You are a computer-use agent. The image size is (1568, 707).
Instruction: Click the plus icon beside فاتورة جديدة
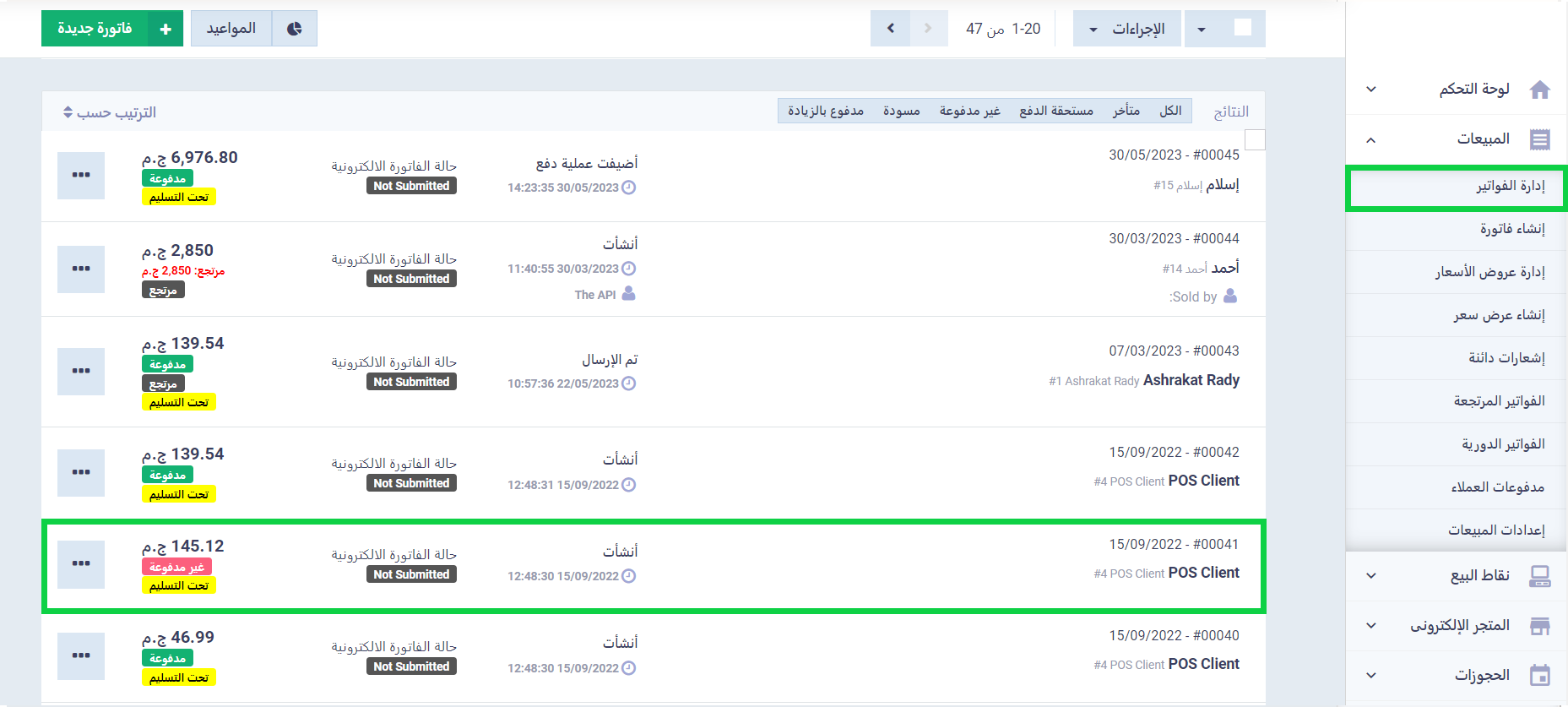coord(165,29)
